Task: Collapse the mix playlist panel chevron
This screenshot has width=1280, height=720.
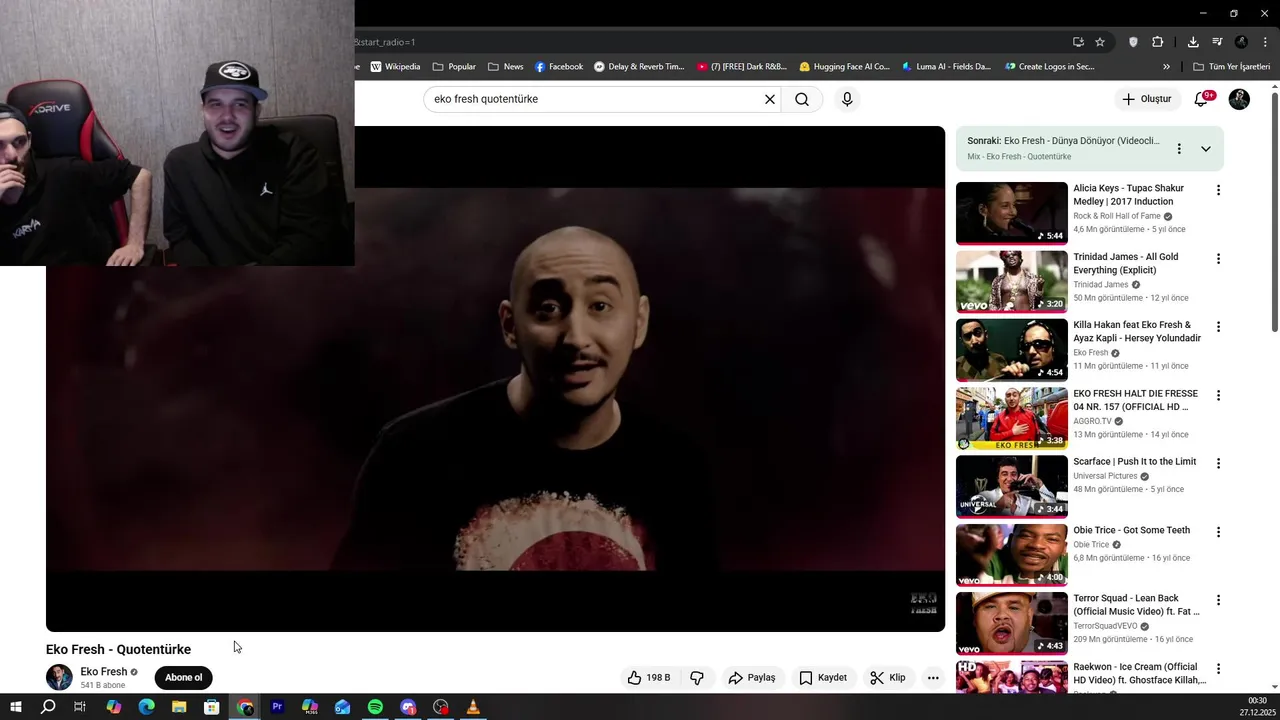Action: [x=1206, y=149]
